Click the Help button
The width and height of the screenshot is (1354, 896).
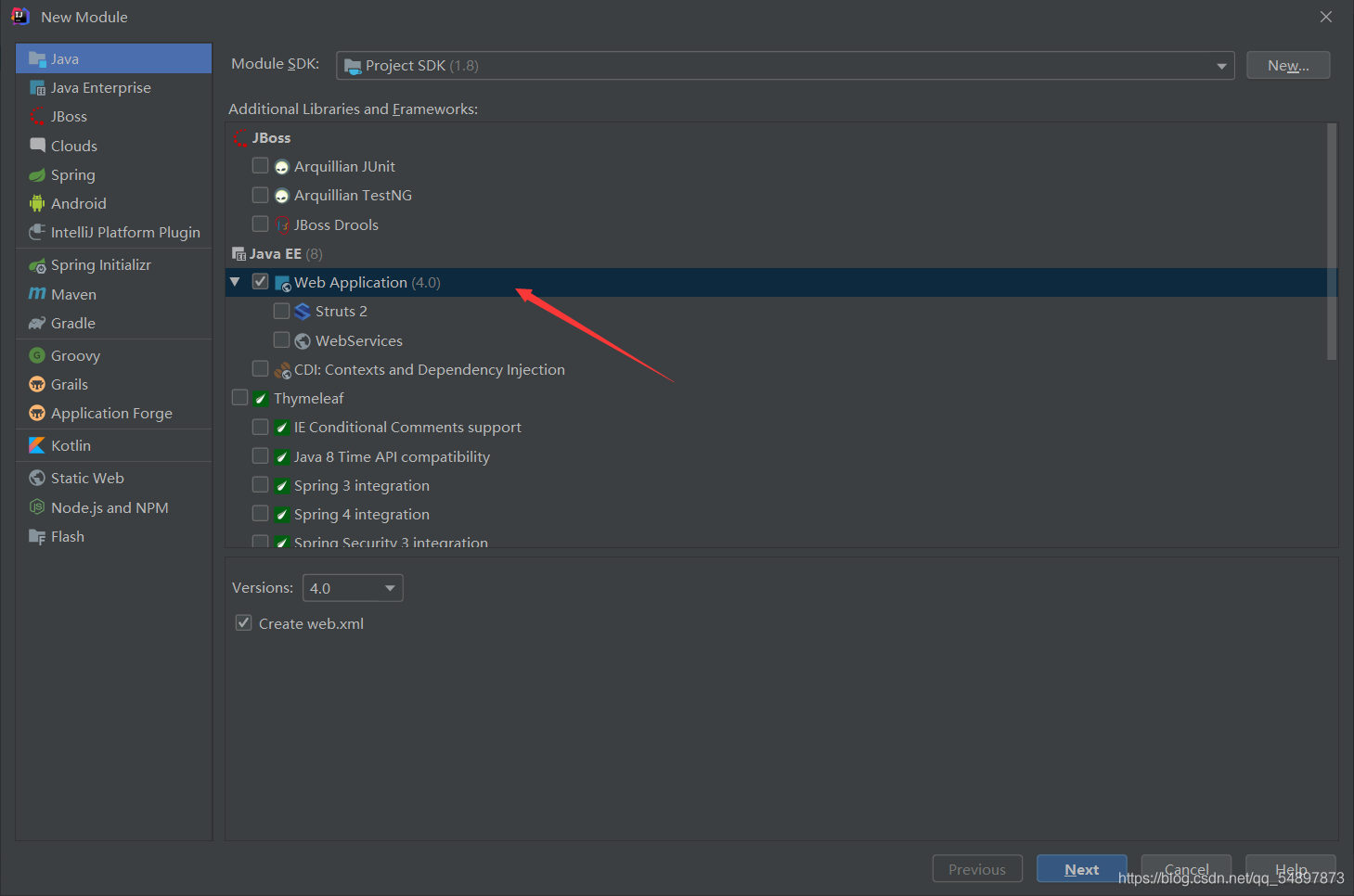coord(1291,869)
